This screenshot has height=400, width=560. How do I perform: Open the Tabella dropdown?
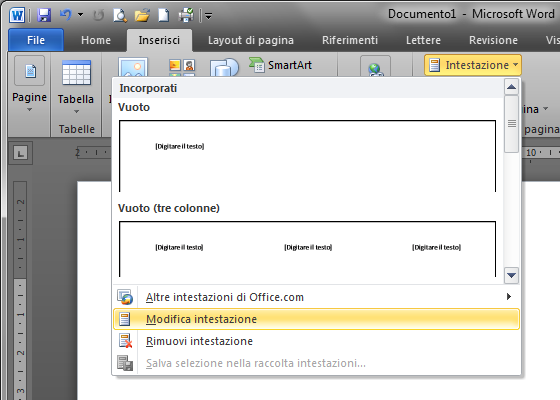(x=76, y=86)
